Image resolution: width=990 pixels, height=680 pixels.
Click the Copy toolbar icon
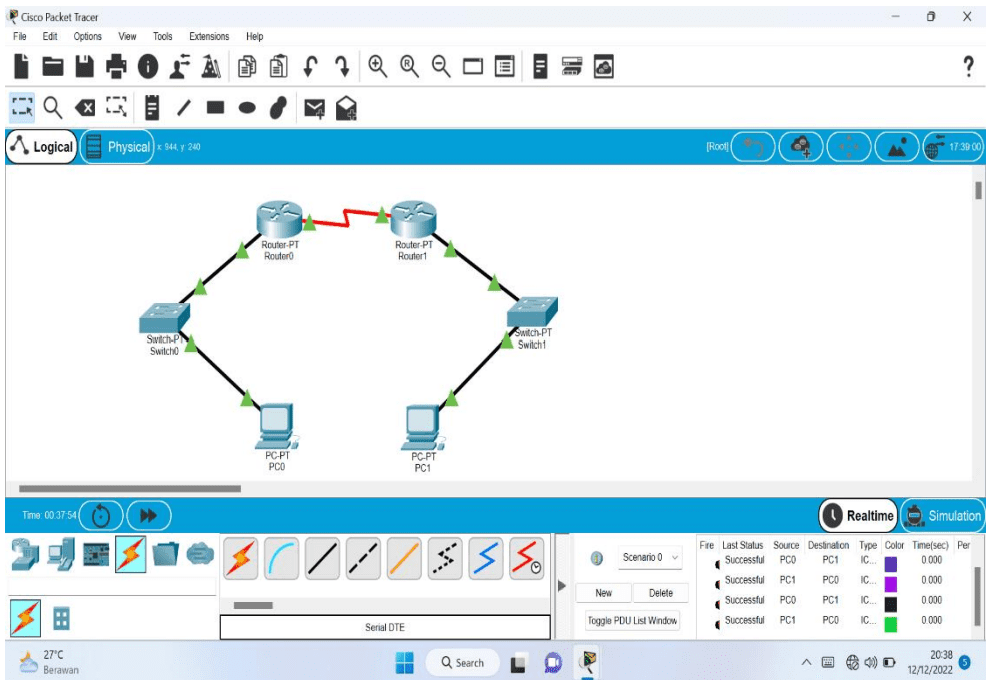point(247,66)
